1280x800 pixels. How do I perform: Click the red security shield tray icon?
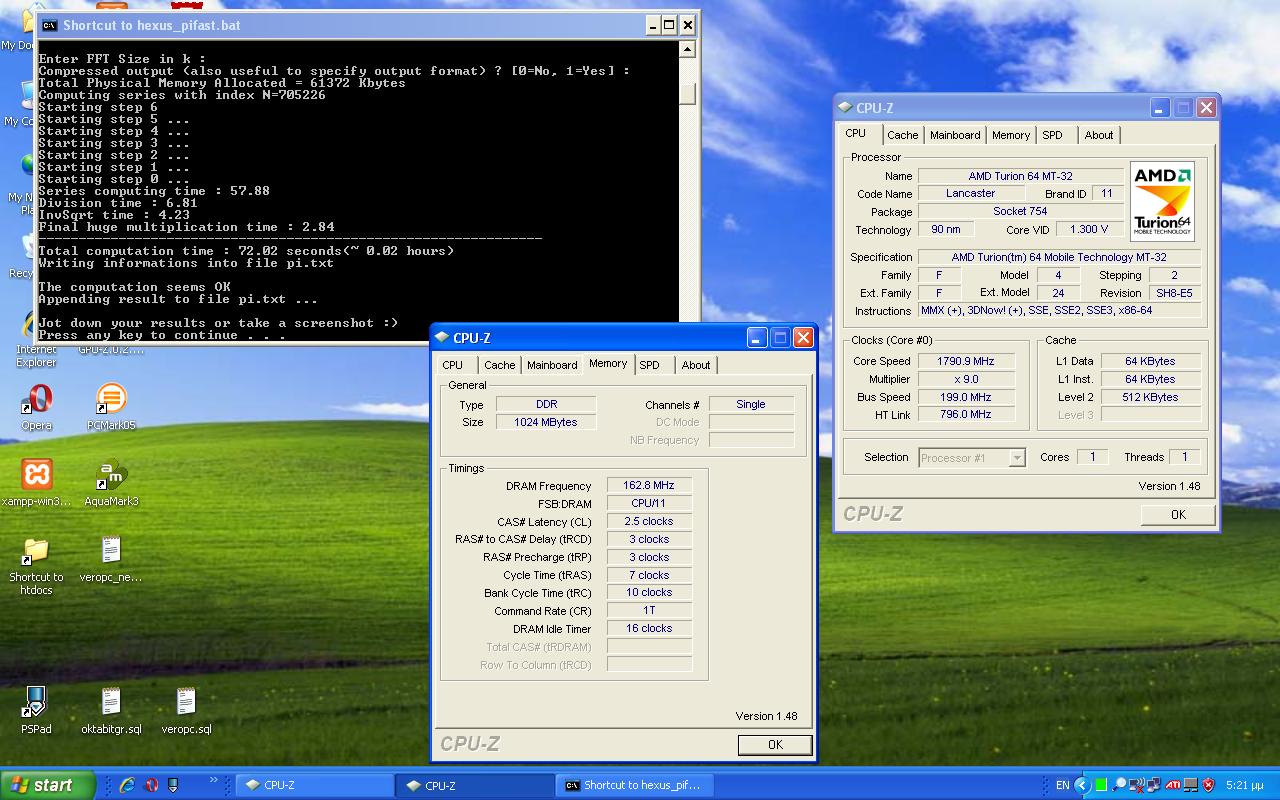tap(1208, 785)
